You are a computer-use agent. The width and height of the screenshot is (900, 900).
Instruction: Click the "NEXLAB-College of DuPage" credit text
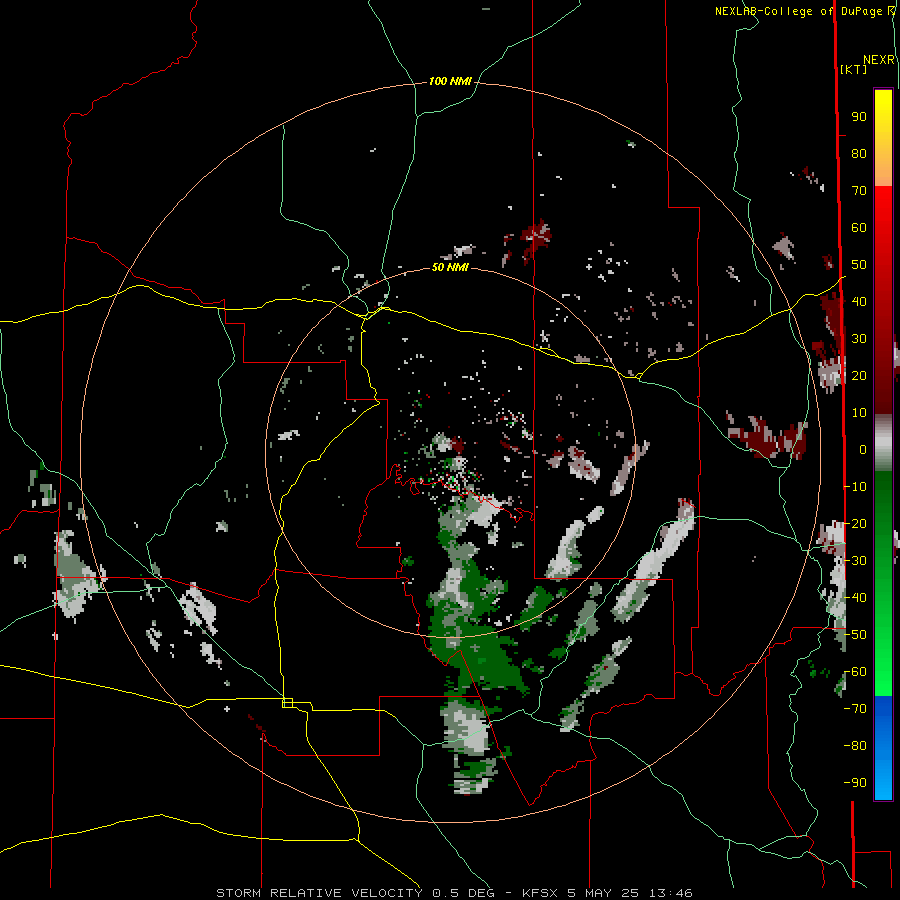(800, 11)
